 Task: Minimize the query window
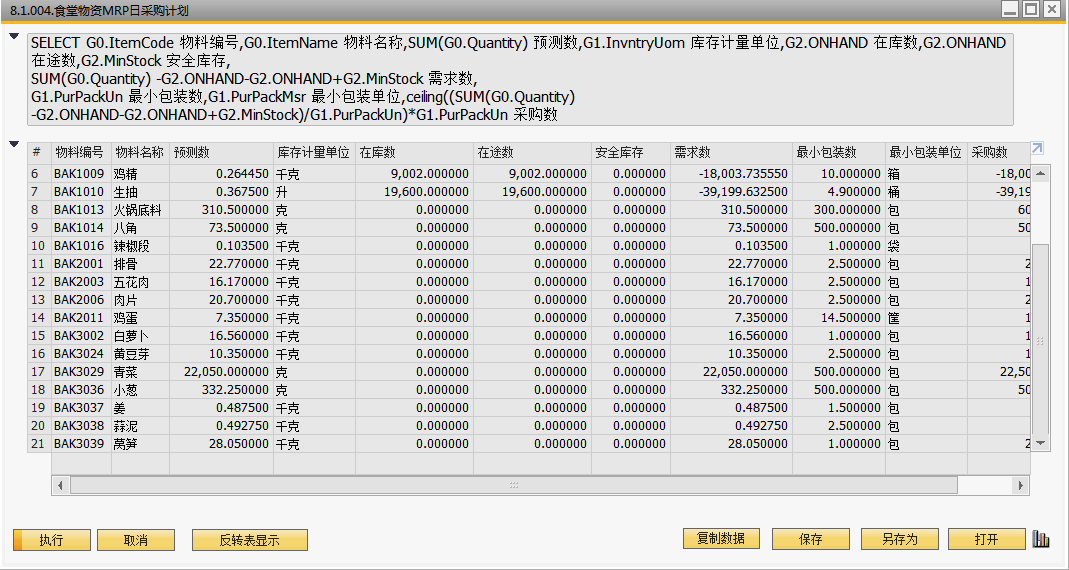pos(1007,9)
